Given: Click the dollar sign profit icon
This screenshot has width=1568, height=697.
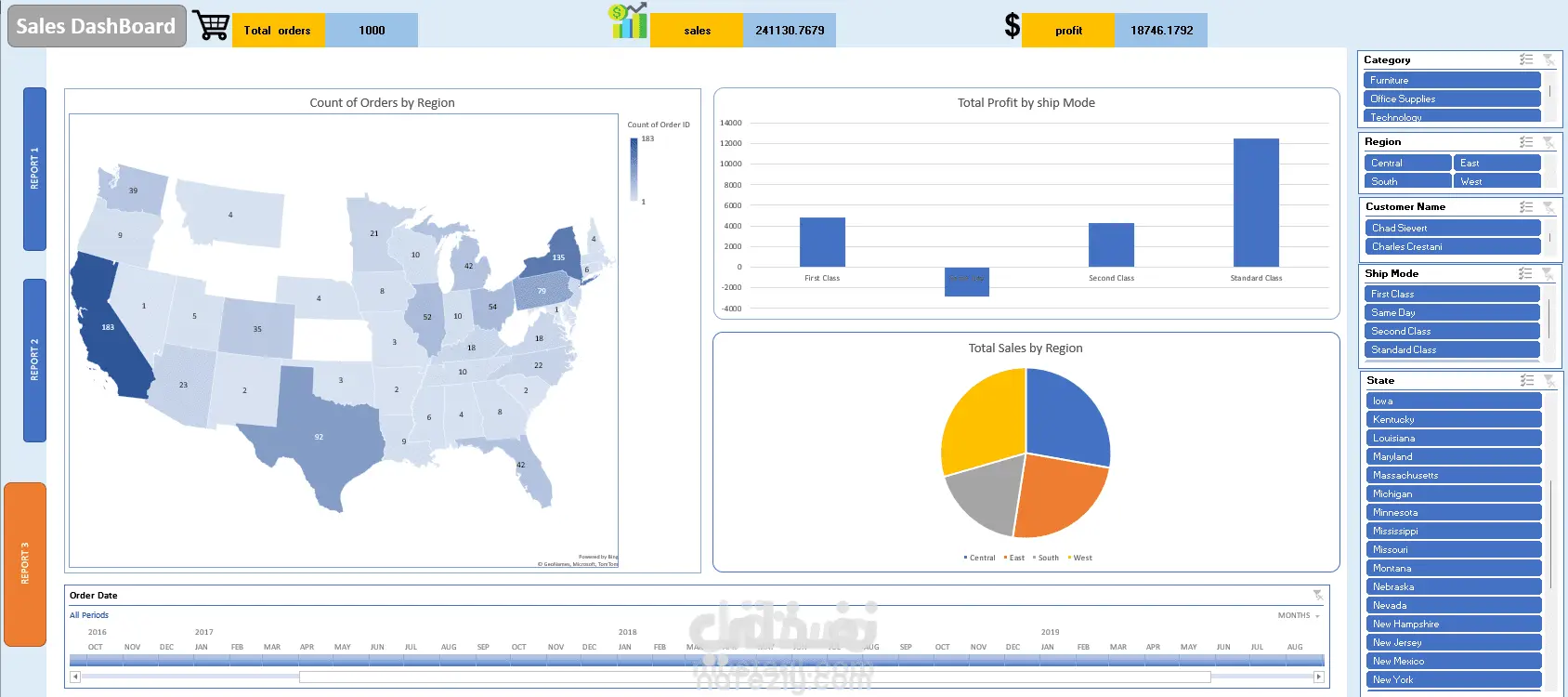Looking at the screenshot, I should [x=1013, y=26].
